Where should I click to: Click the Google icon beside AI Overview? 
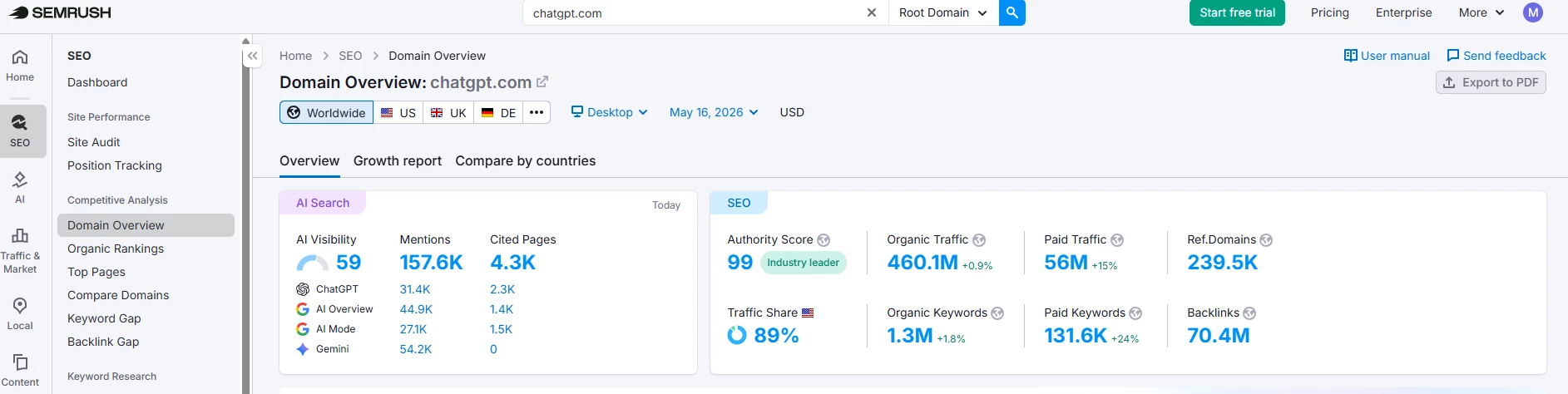303,309
